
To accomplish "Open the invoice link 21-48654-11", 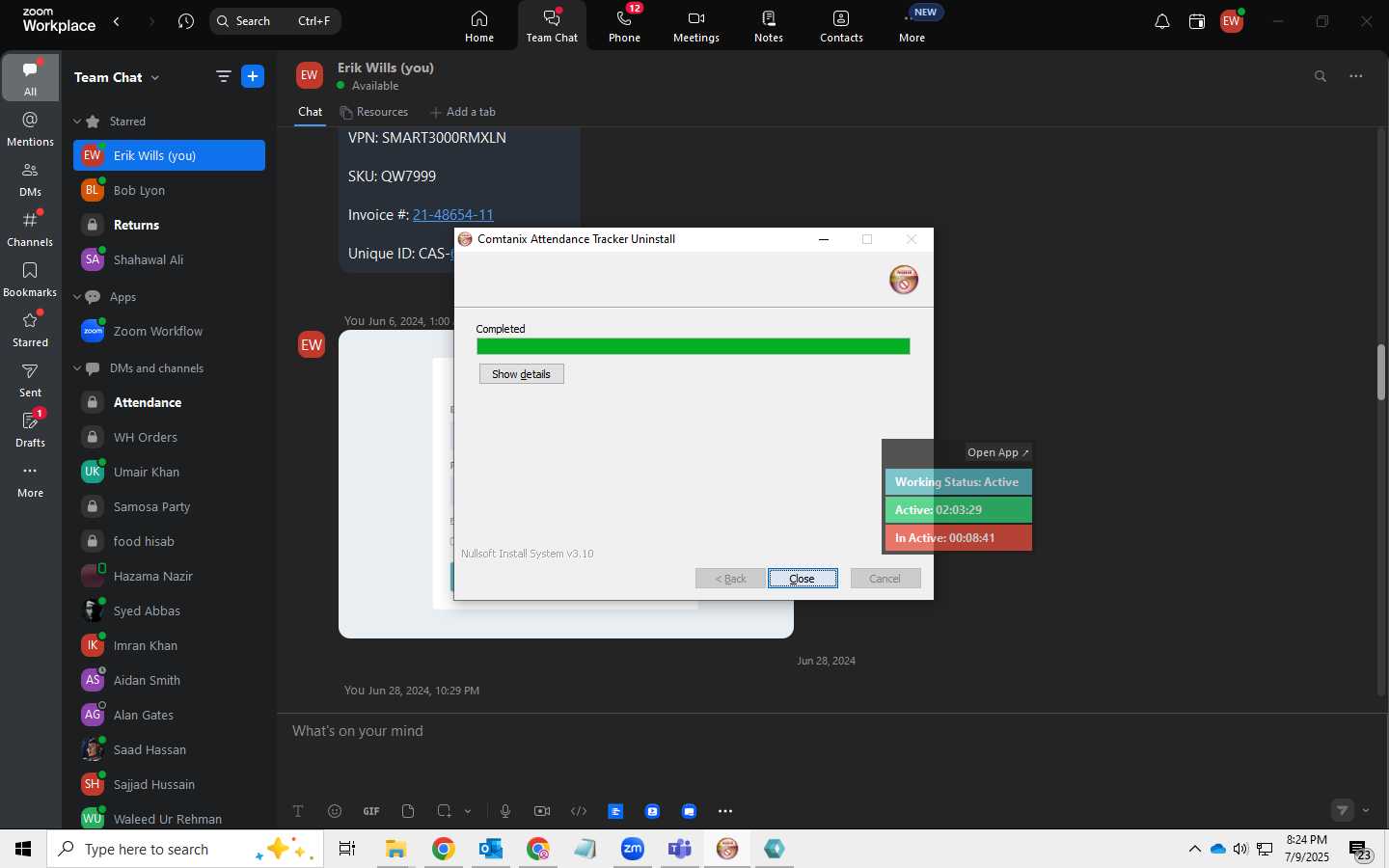I will (x=452, y=215).
